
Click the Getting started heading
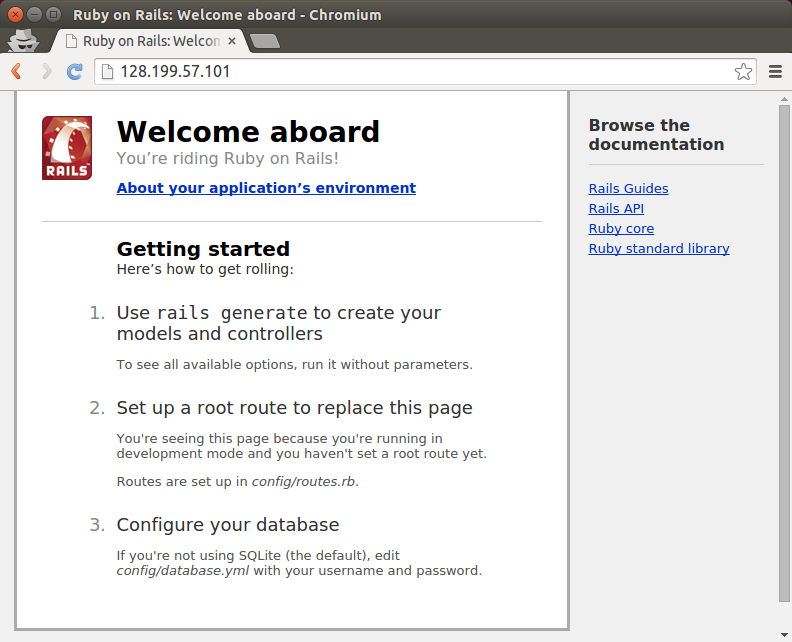coord(203,249)
